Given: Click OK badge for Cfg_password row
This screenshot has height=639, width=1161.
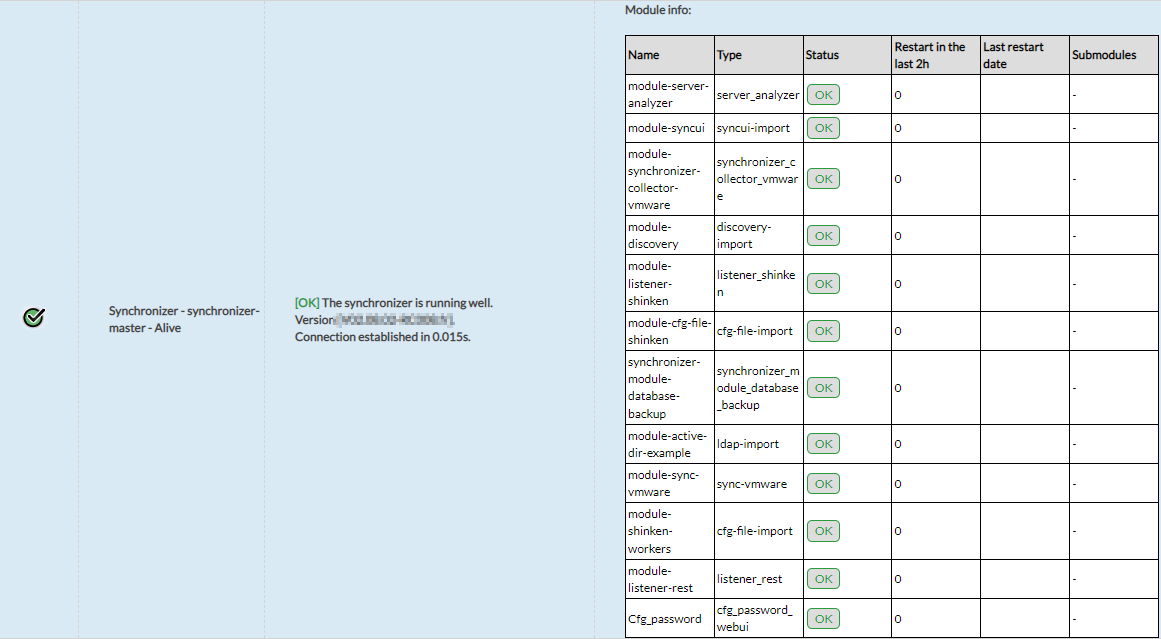Looking at the screenshot, I should pos(823,618).
